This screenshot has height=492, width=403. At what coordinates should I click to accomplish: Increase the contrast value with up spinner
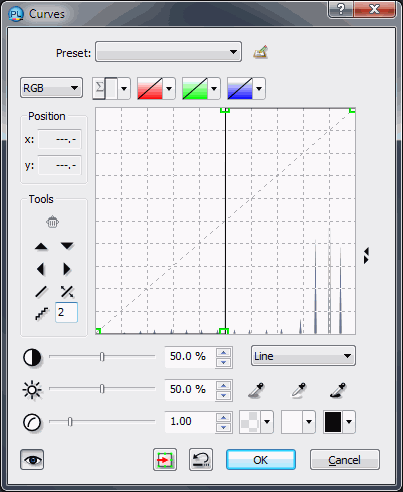click(223, 352)
